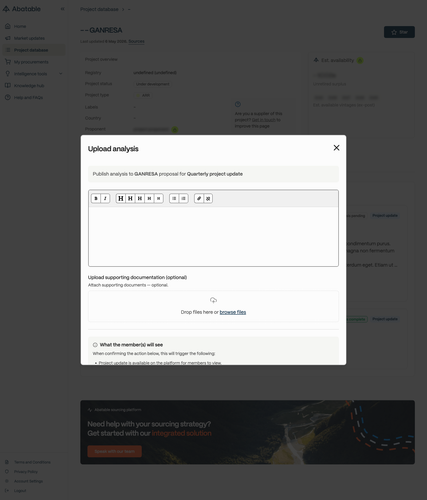Apply the fourth heading (H4) style

click(149, 199)
